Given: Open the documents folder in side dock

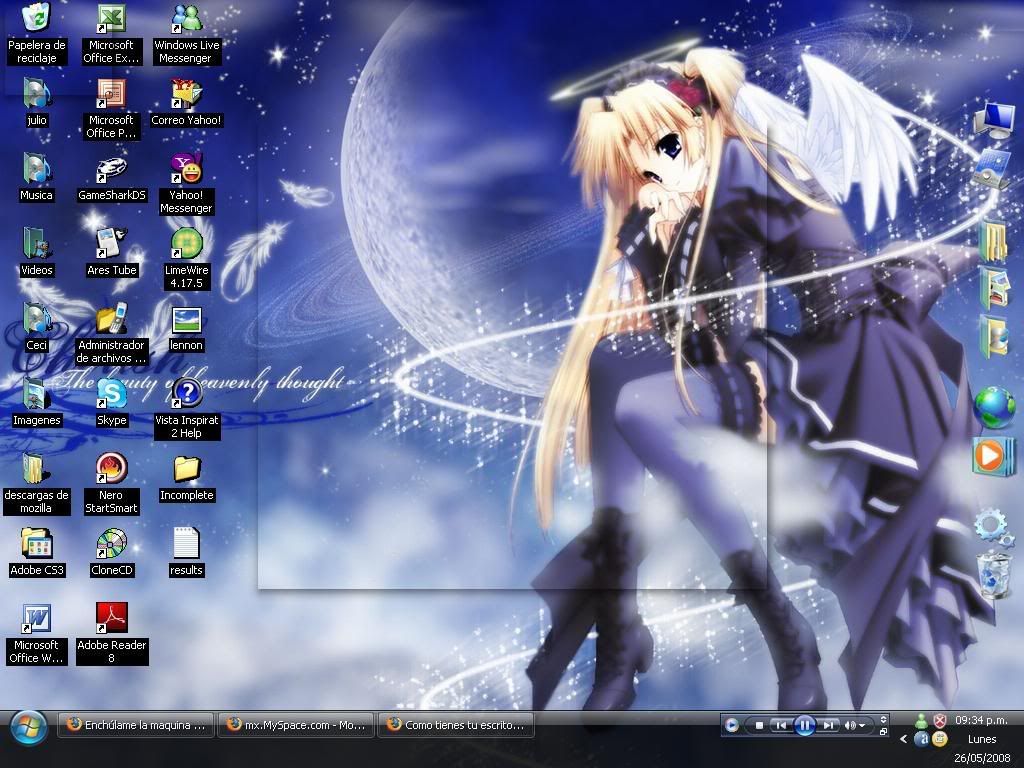Looking at the screenshot, I should point(993,240).
